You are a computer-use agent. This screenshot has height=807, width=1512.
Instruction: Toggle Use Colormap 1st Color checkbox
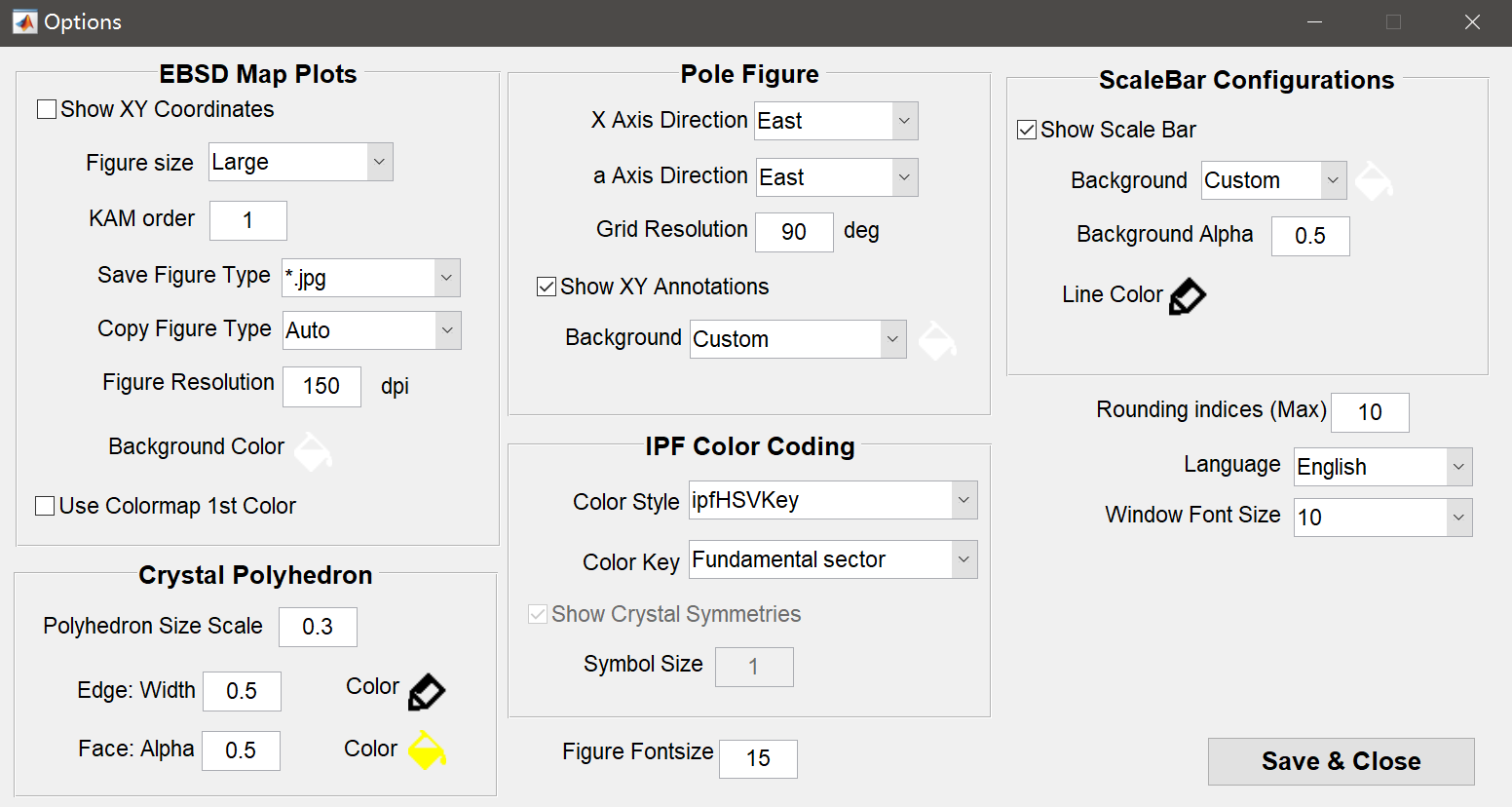coord(45,506)
